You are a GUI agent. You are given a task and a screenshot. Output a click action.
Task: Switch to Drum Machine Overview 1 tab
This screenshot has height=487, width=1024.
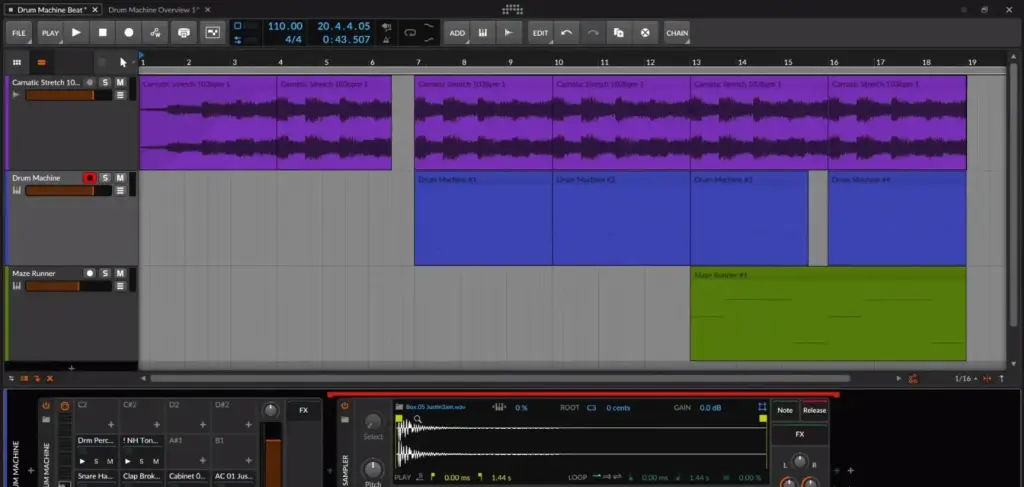point(153,9)
